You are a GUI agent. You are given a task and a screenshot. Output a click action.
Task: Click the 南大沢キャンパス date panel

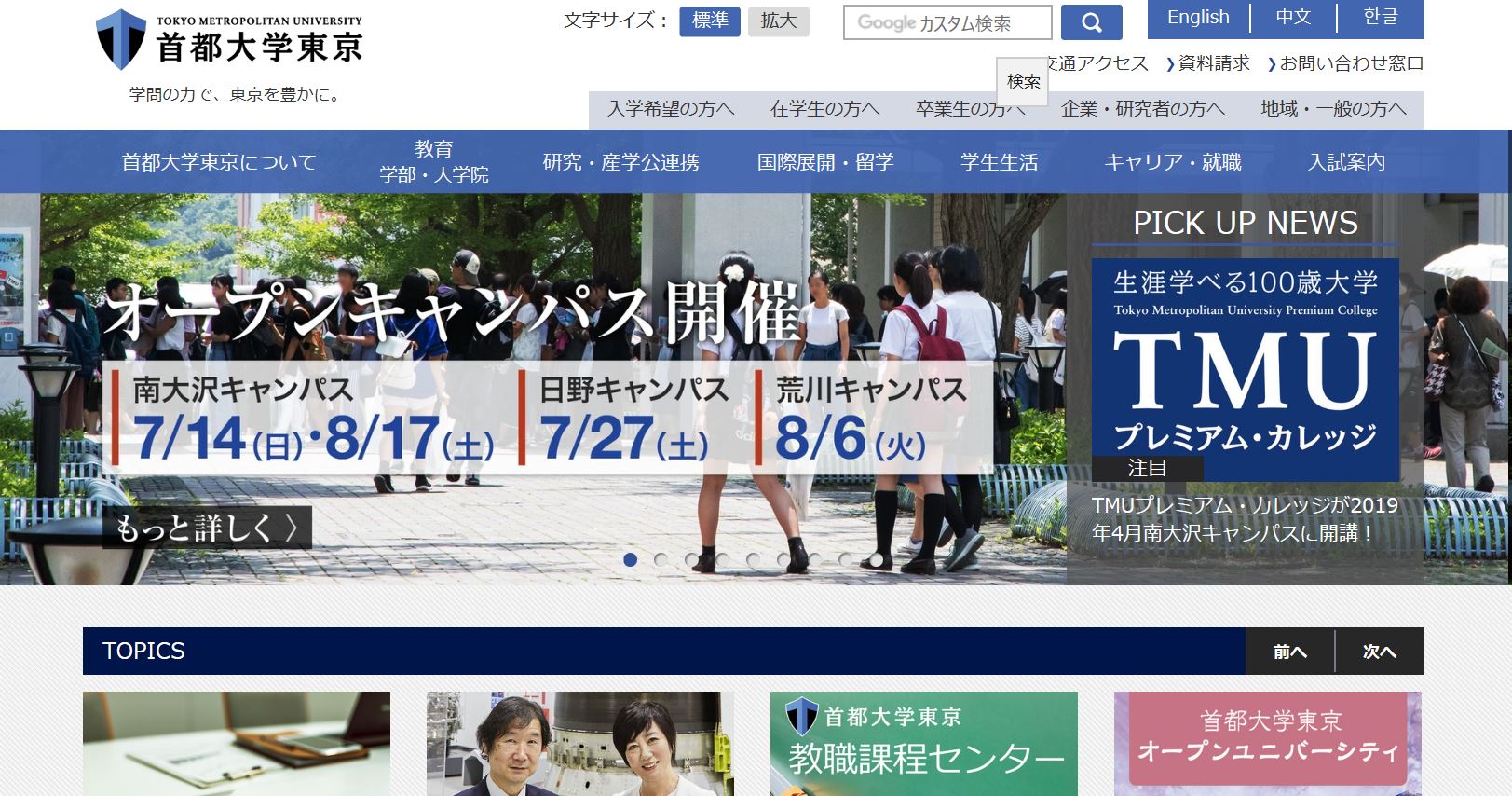point(305,419)
